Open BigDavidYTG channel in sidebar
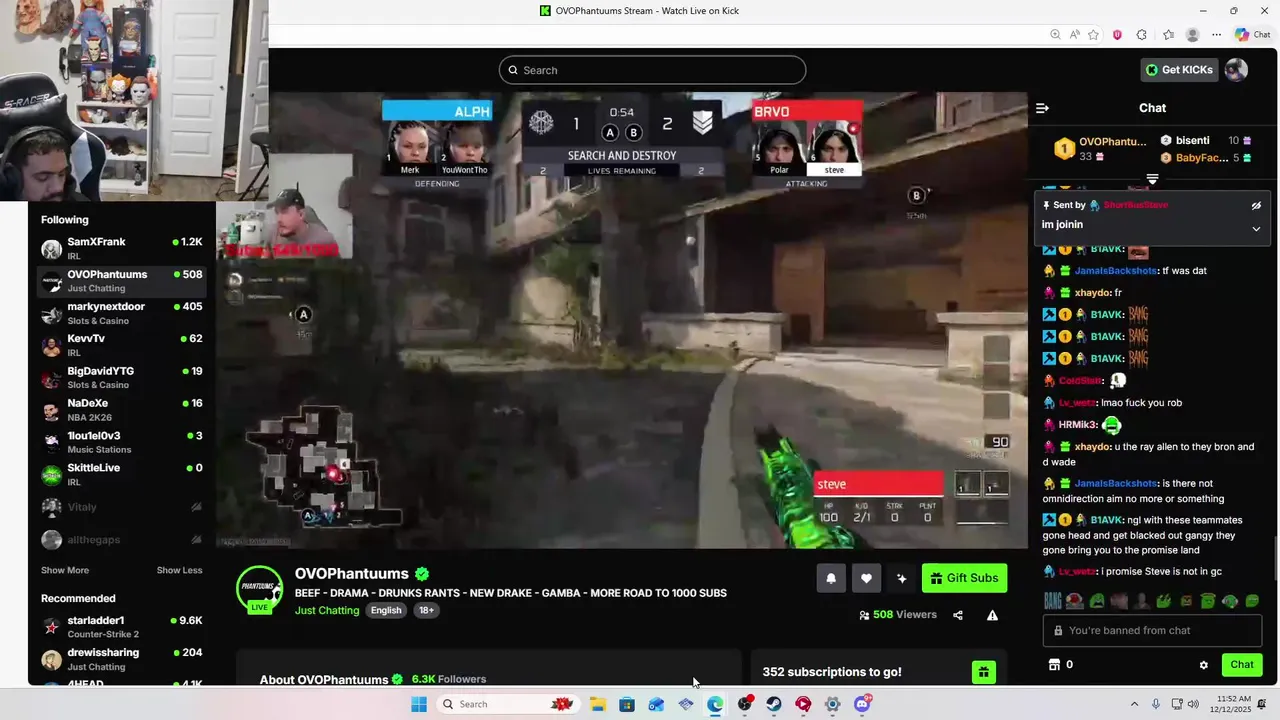 (x=121, y=377)
